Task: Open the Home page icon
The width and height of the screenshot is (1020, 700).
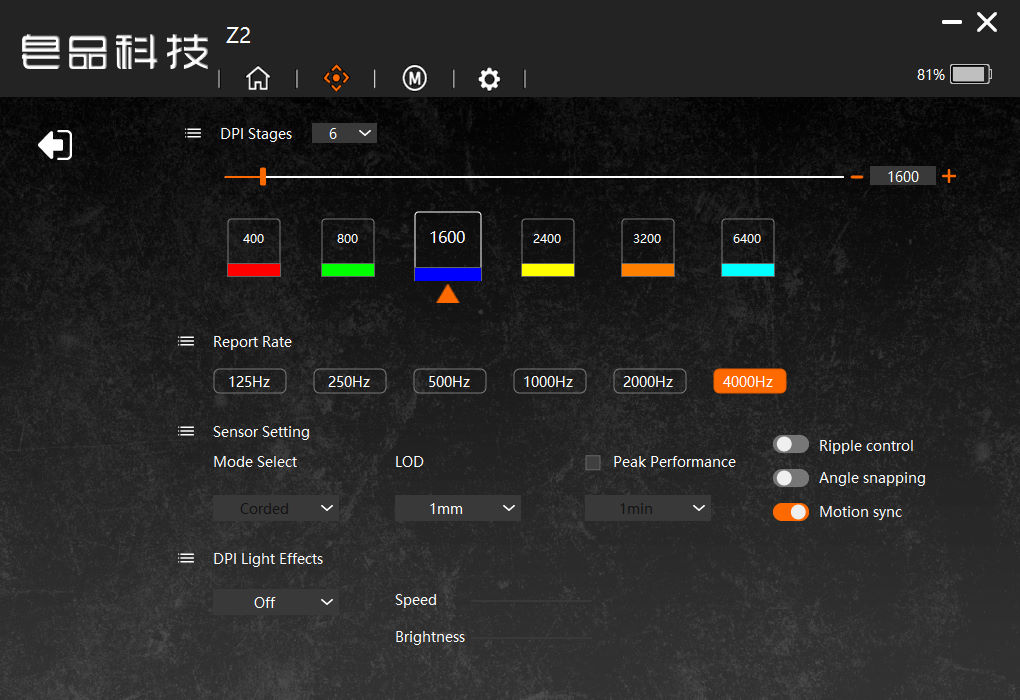Action: point(258,78)
